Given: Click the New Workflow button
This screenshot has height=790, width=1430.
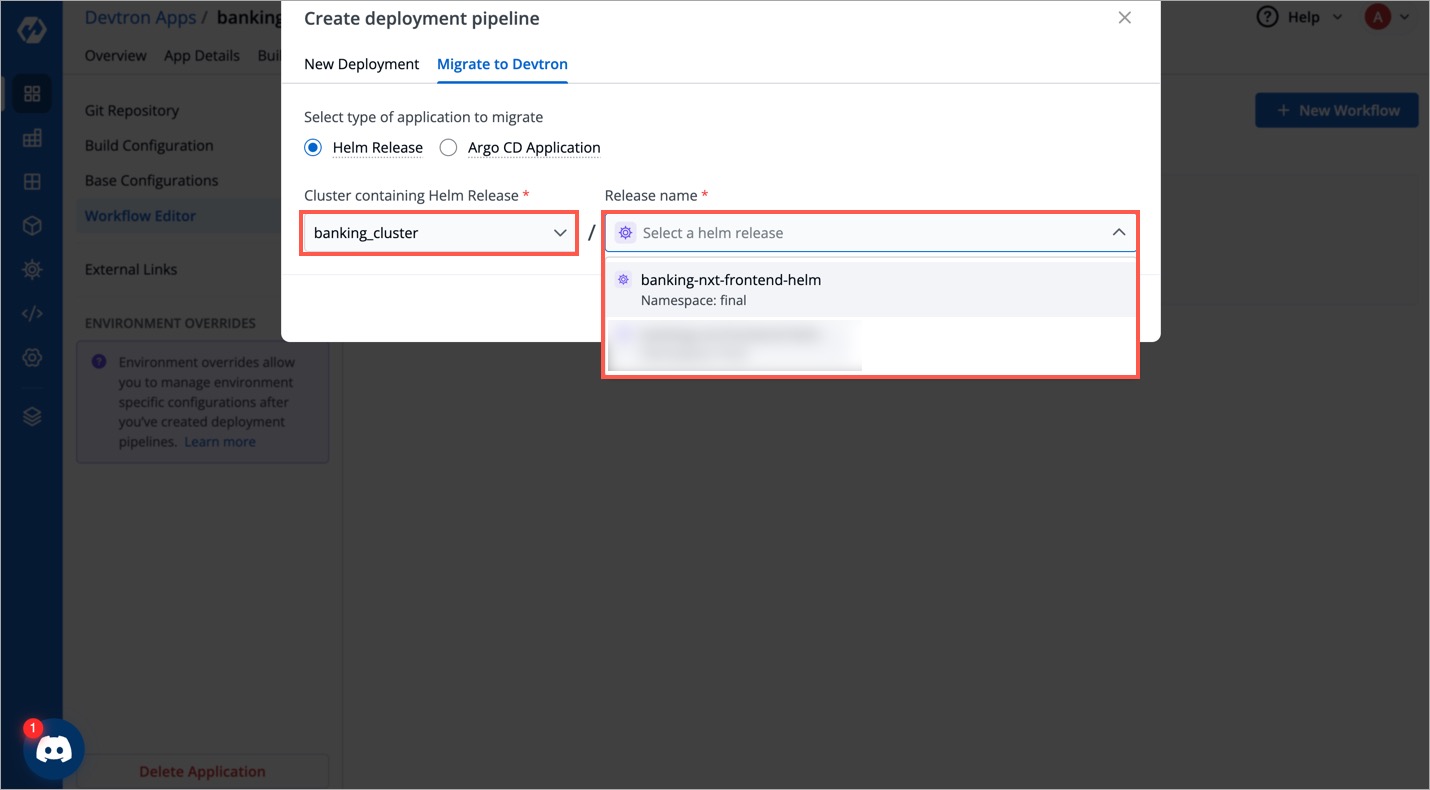Looking at the screenshot, I should [x=1336, y=110].
